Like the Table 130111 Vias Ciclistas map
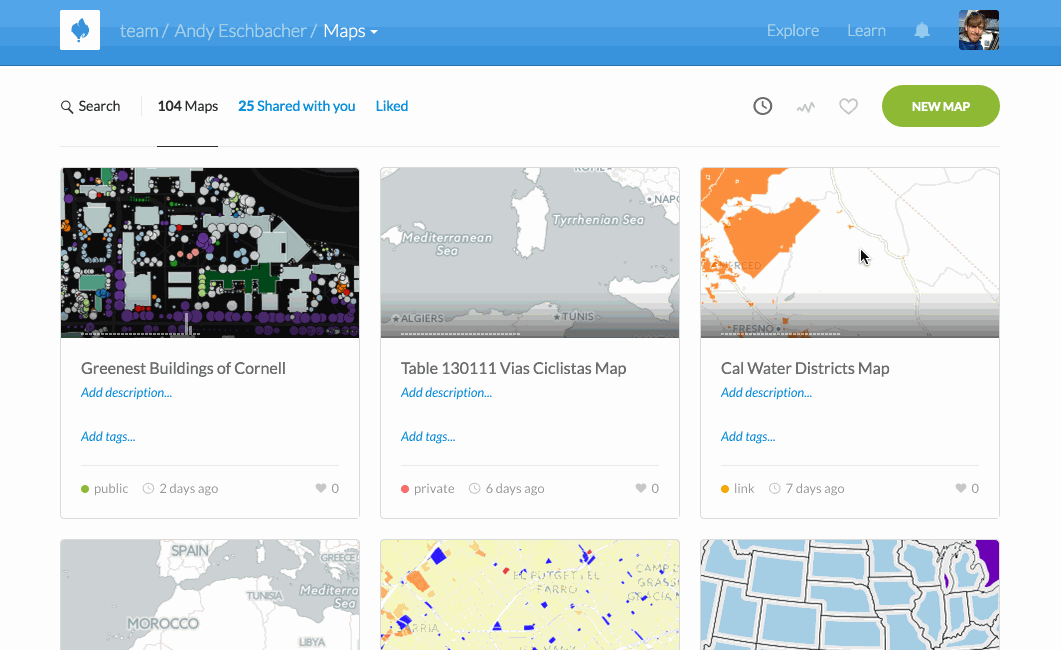This screenshot has height=650, width=1061. coord(641,489)
